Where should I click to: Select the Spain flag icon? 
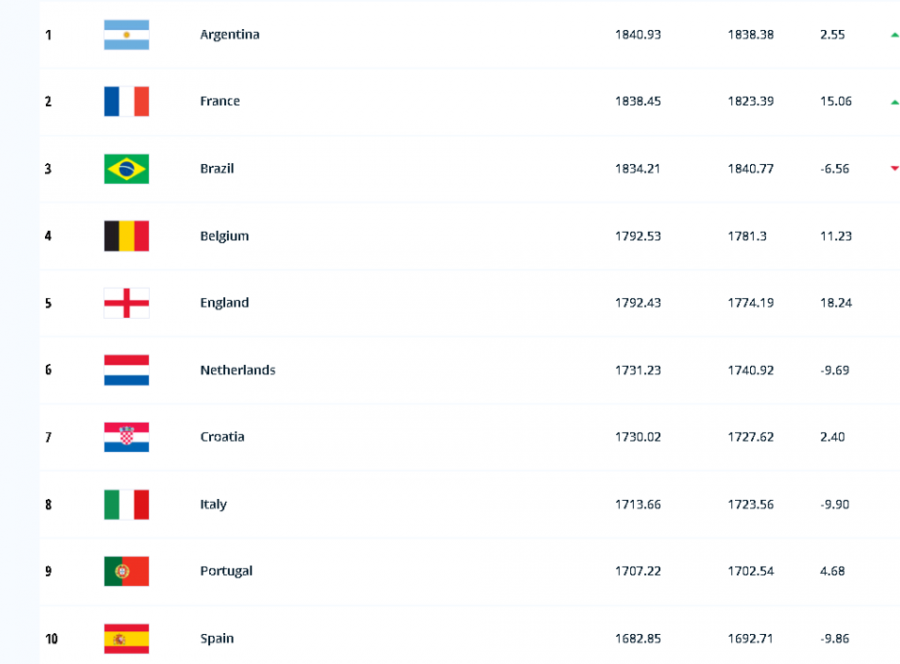click(x=126, y=639)
